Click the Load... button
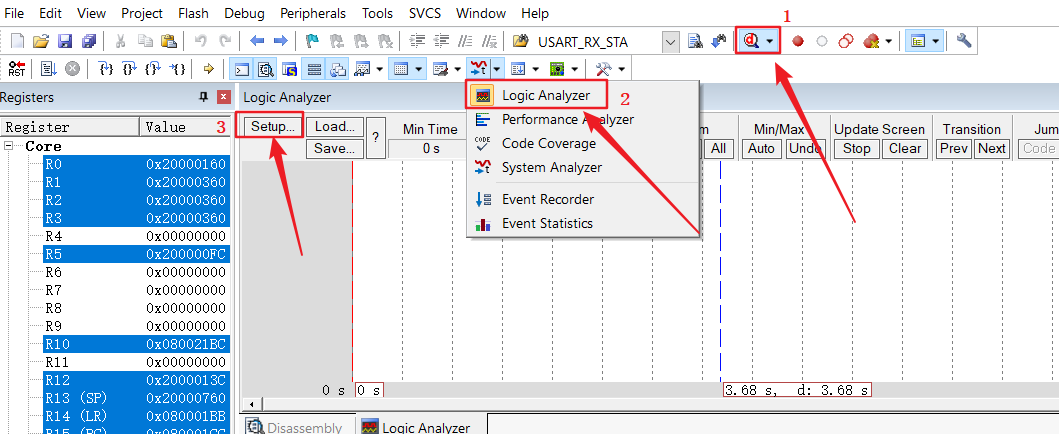The height and width of the screenshot is (434, 1059). [x=335, y=126]
